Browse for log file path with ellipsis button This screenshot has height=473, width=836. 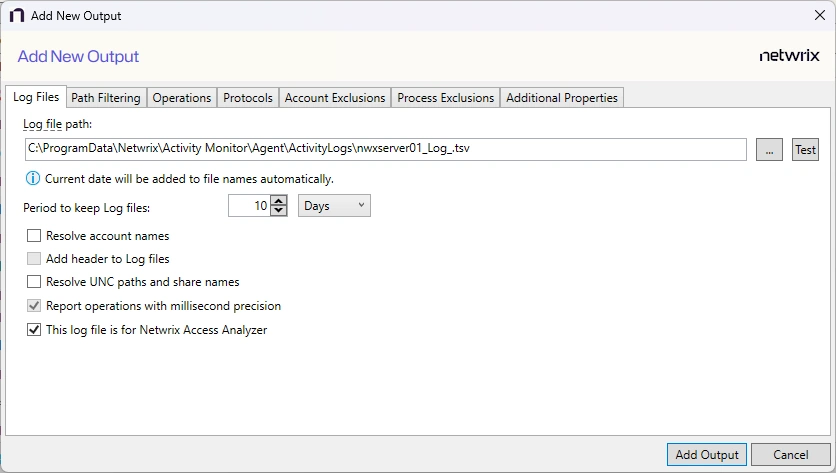769,150
